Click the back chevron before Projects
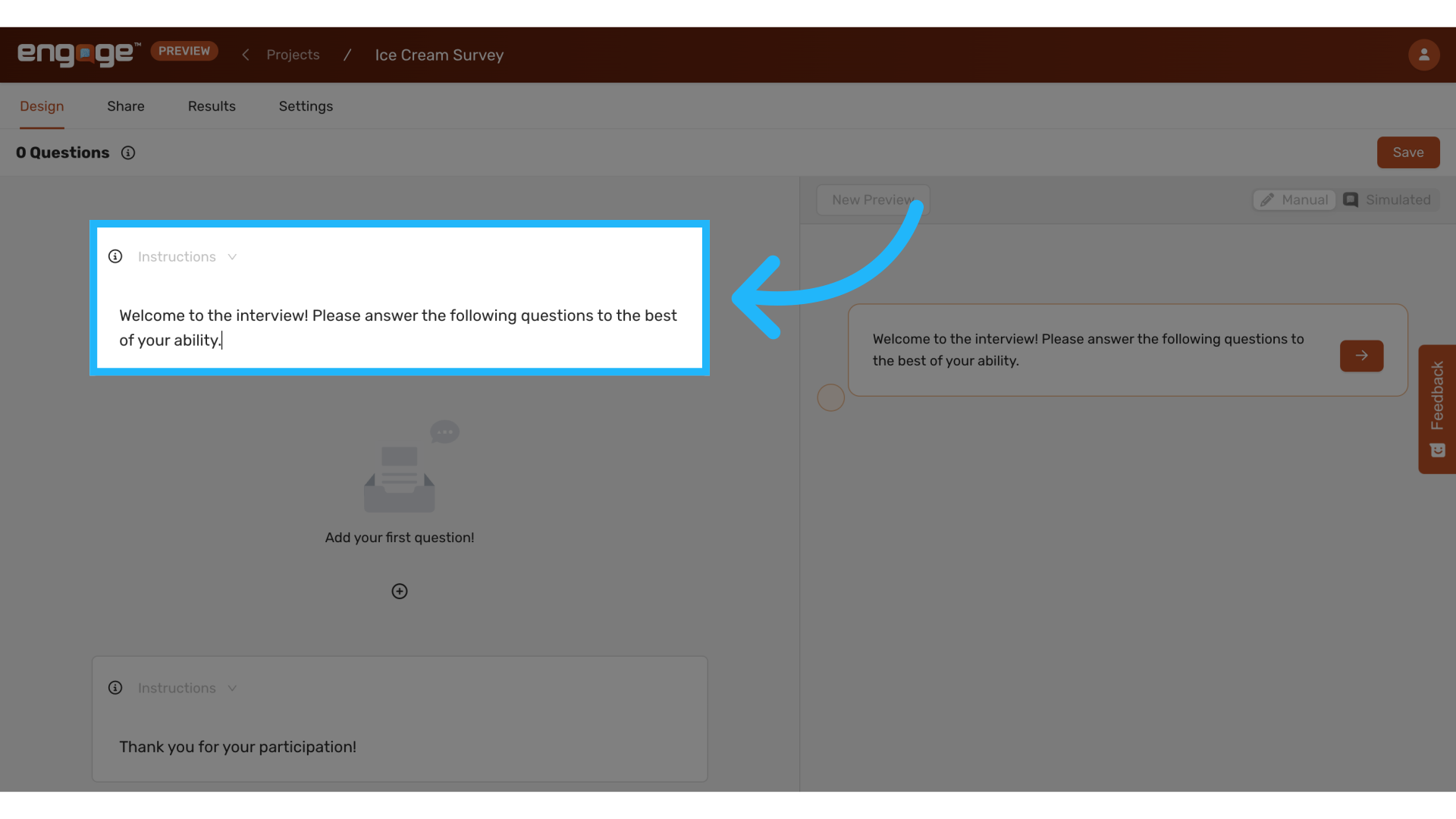Screen dimensions: 1456x819 tap(246, 55)
